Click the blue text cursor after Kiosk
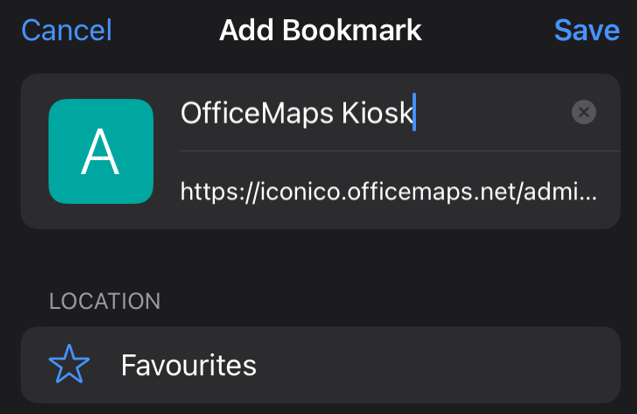Viewport: 637px width, 414px height. [x=414, y=112]
